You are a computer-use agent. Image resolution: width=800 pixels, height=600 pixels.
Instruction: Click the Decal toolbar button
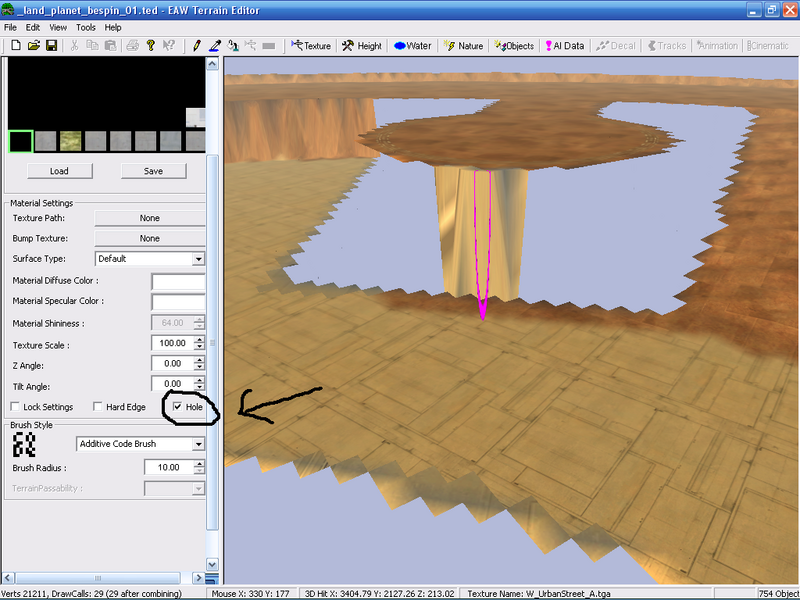pos(616,45)
